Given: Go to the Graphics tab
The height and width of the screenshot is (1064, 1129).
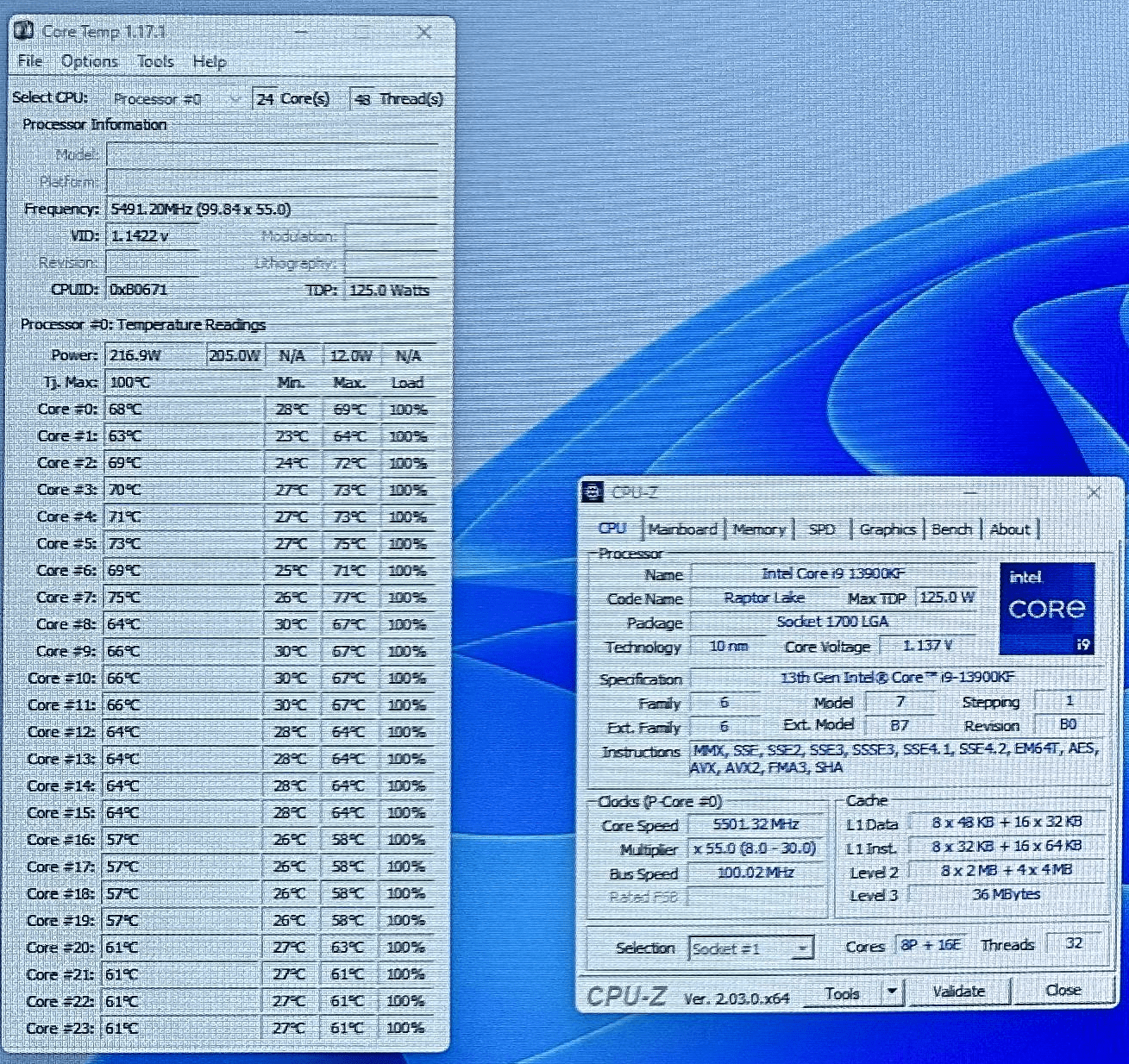Looking at the screenshot, I should click(x=887, y=529).
